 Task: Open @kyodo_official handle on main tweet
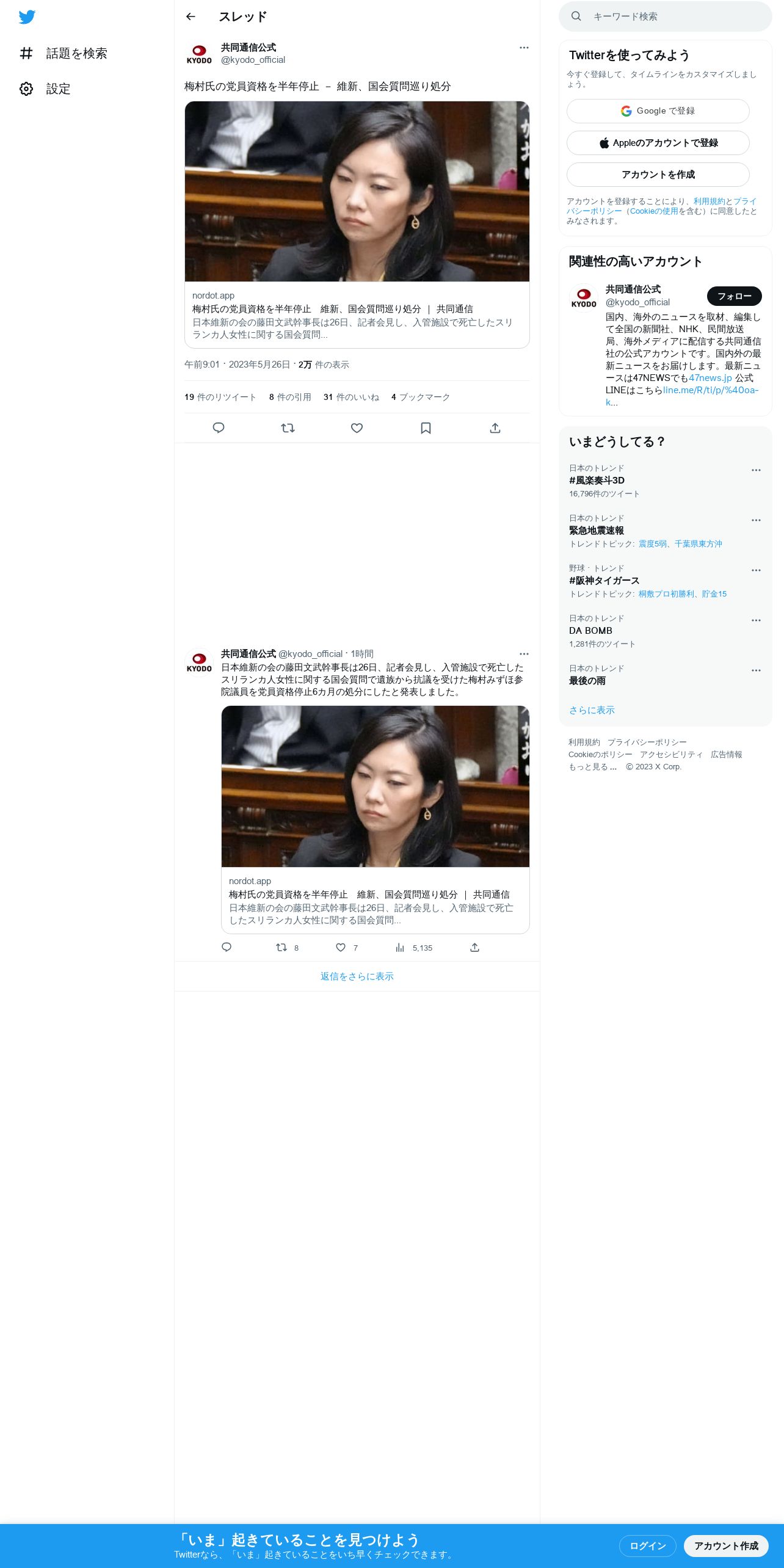coord(253,60)
